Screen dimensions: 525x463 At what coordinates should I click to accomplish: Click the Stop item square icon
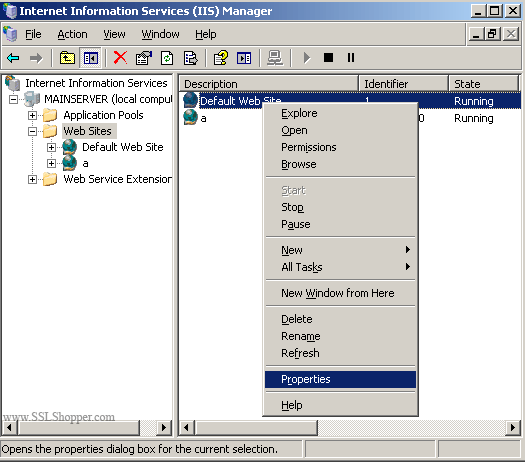[x=328, y=58]
